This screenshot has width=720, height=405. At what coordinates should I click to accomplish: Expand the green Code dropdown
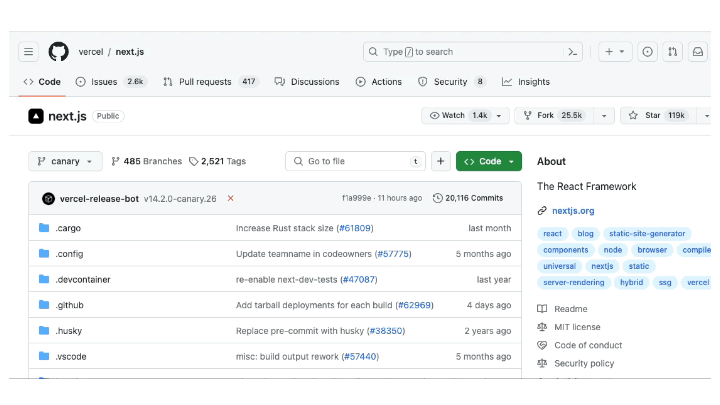tap(489, 161)
